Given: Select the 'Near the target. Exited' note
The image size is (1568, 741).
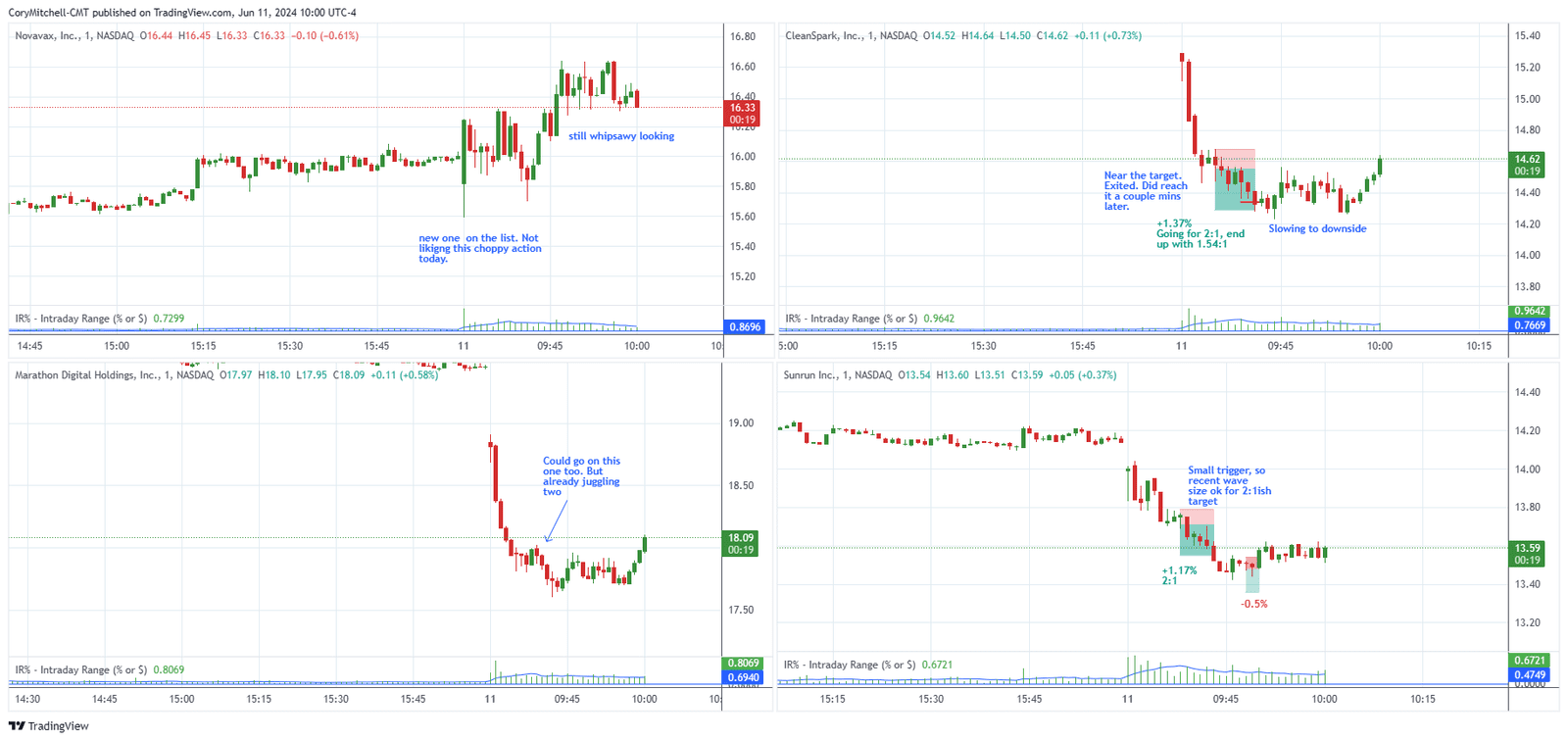Looking at the screenshot, I should pos(1146,191).
